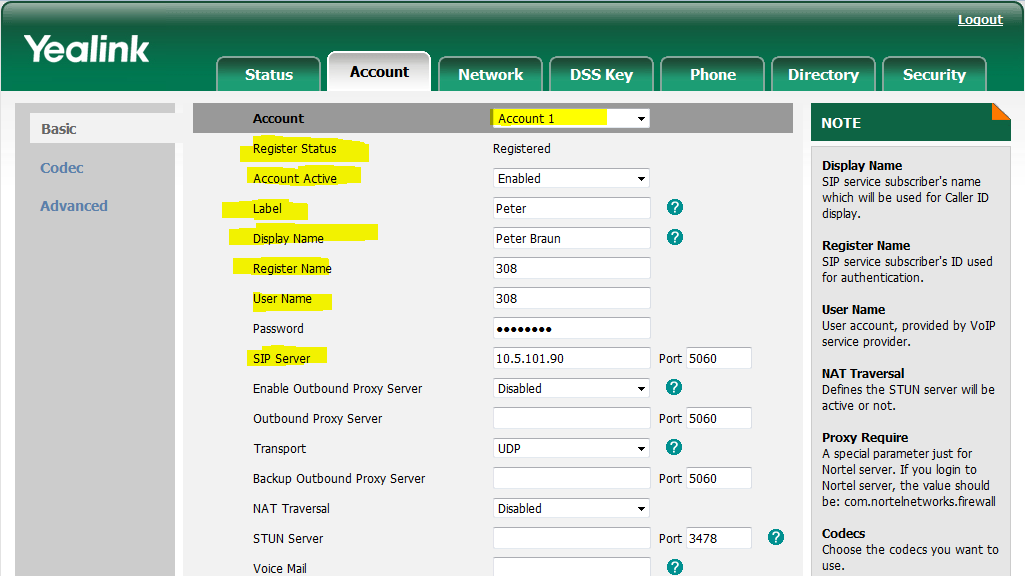This screenshot has width=1025, height=576.
Task: Open the DSS Key tab
Action: (601, 75)
